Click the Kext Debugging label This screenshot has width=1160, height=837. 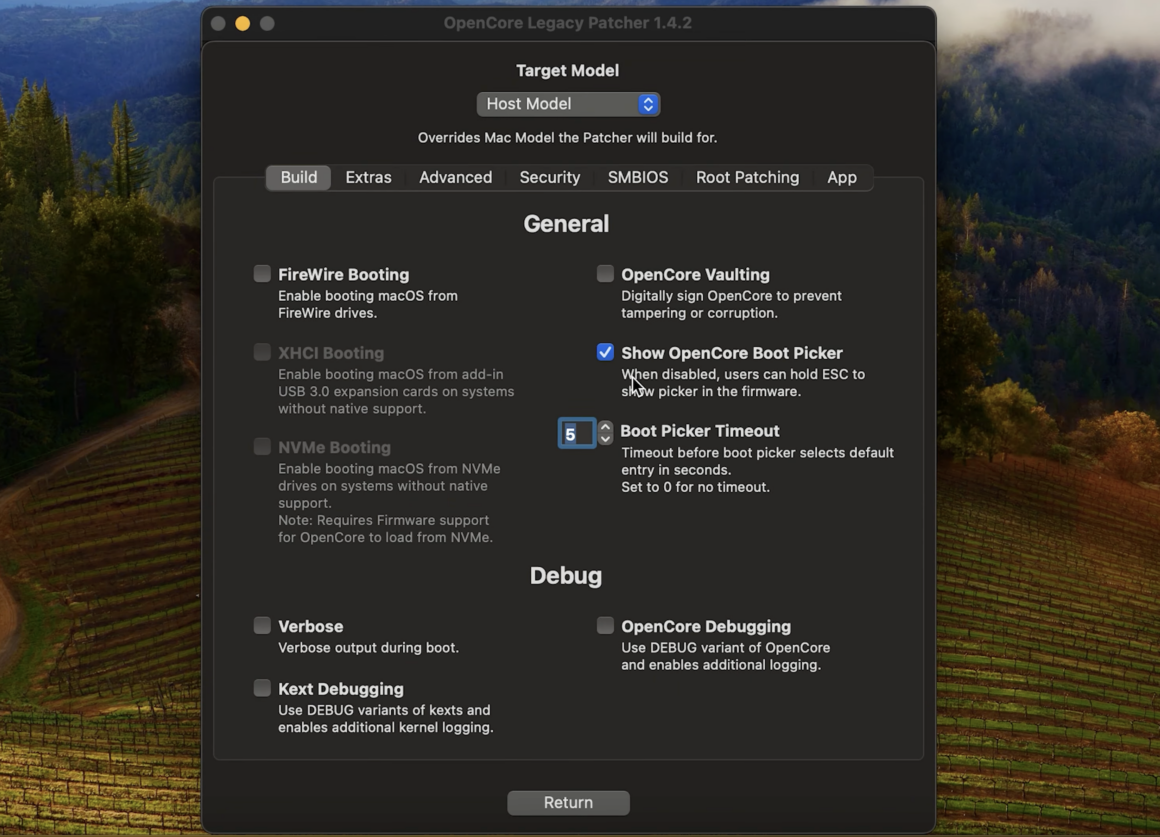[x=341, y=689]
